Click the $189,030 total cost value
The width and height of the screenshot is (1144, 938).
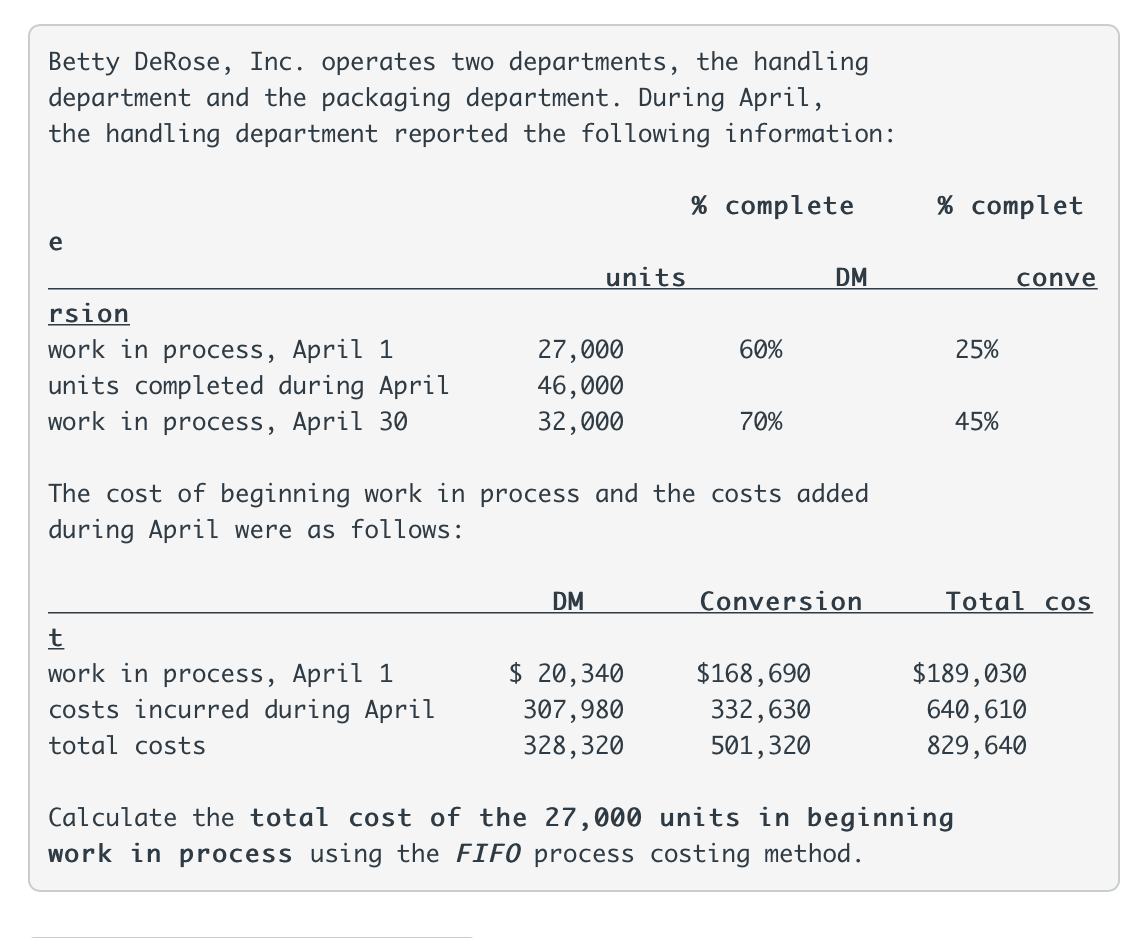pos(970,673)
